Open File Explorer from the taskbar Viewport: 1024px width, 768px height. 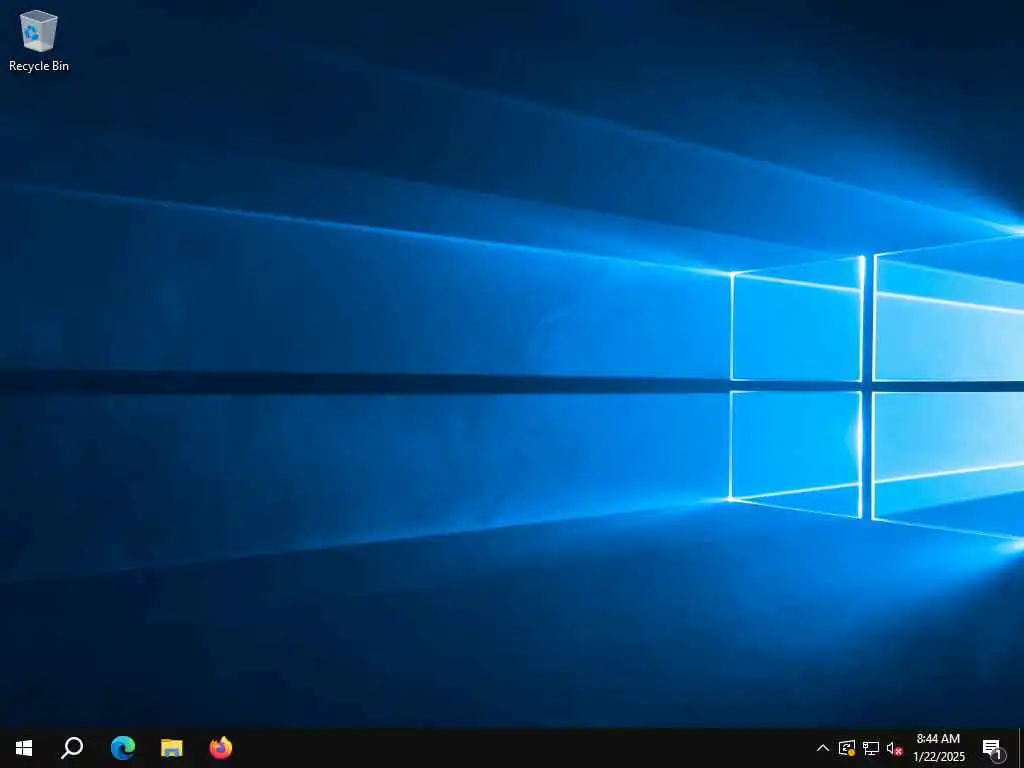pos(172,748)
